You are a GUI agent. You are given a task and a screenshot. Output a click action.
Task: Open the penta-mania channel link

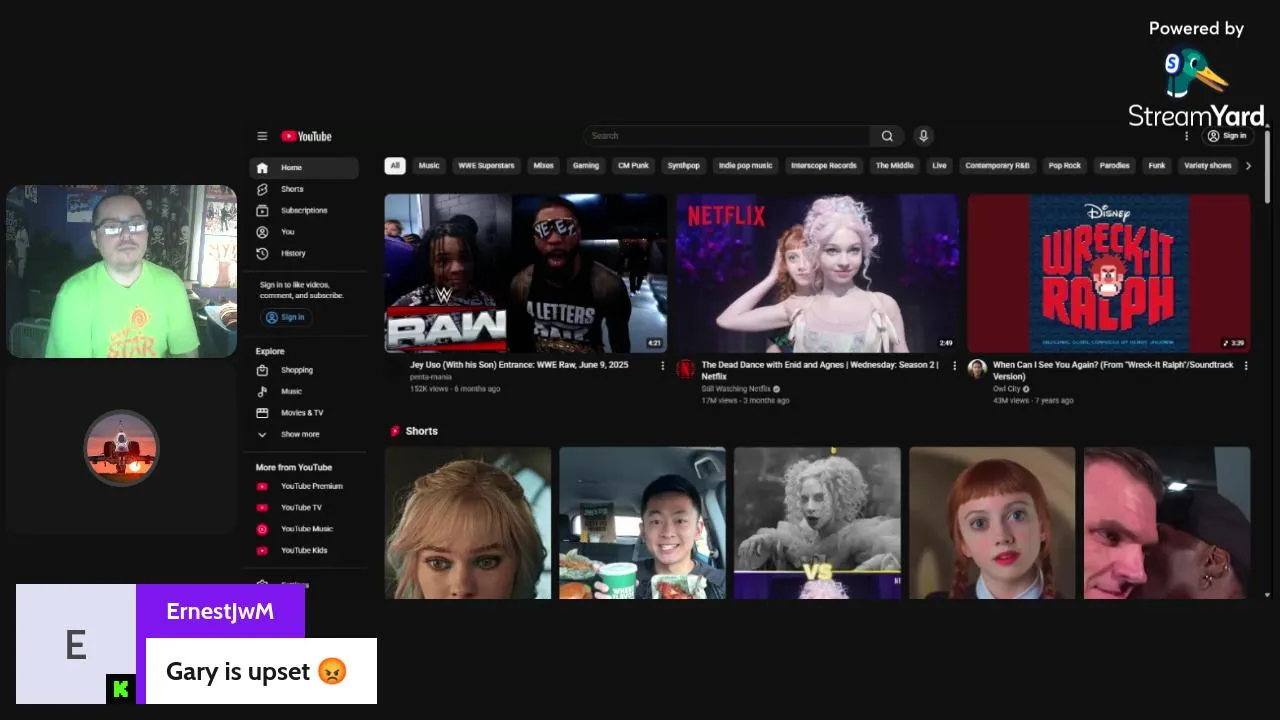430,377
